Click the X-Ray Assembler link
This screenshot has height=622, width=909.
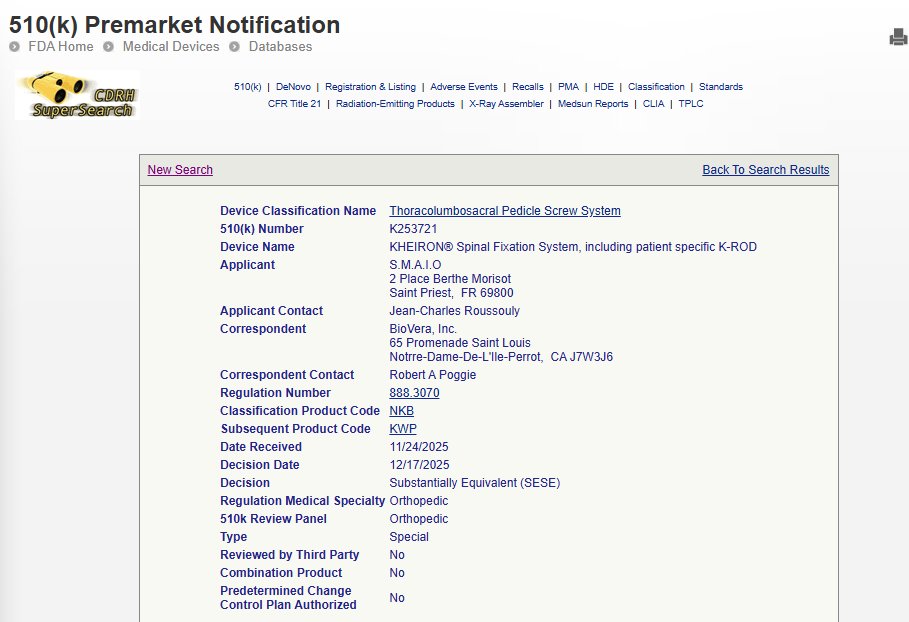pyautogui.click(x=506, y=104)
